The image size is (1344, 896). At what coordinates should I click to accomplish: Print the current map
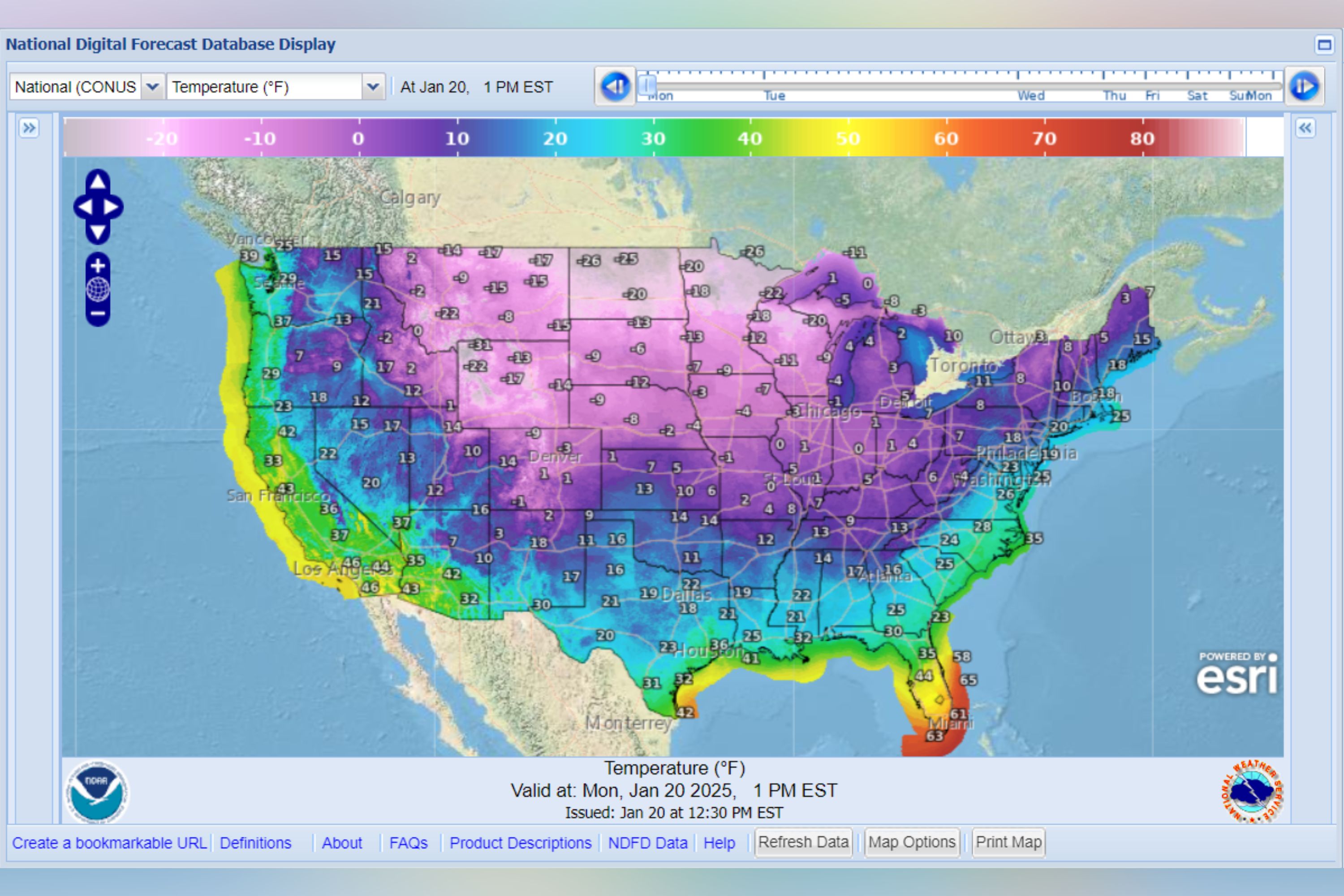1008,842
